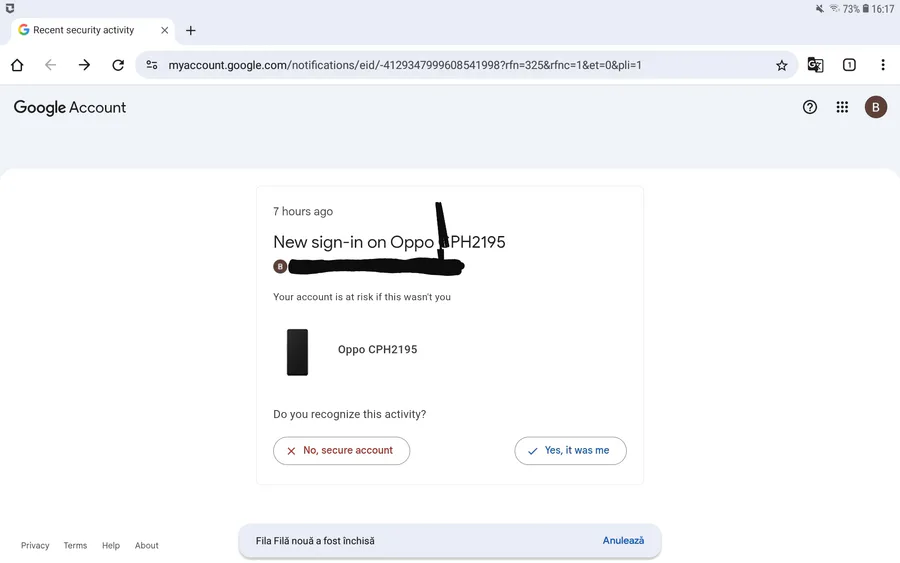Open Google Account help icon
The height and width of the screenshot is (563, 900).
[810, 107]
